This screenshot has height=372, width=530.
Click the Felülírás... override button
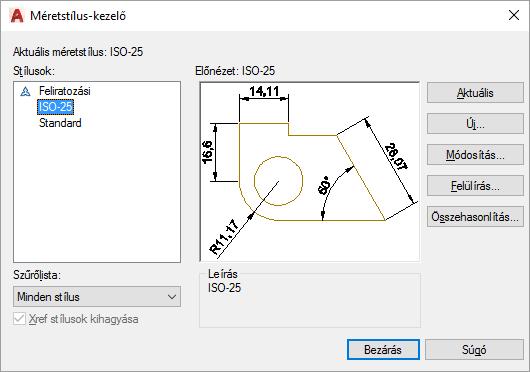pyautogui.click(x=475, y=185)
